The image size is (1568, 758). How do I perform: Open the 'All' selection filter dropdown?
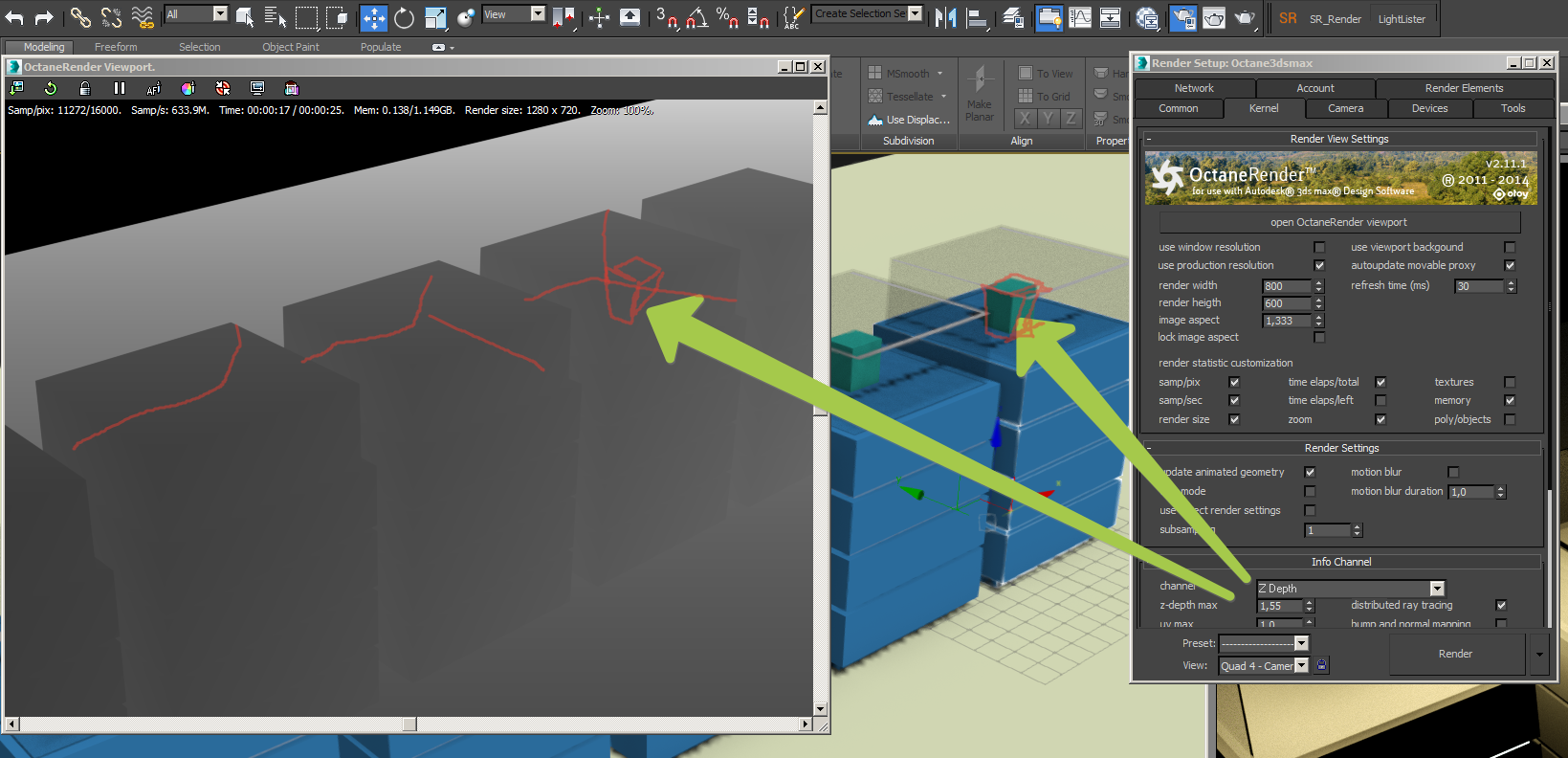coord(196,14)
